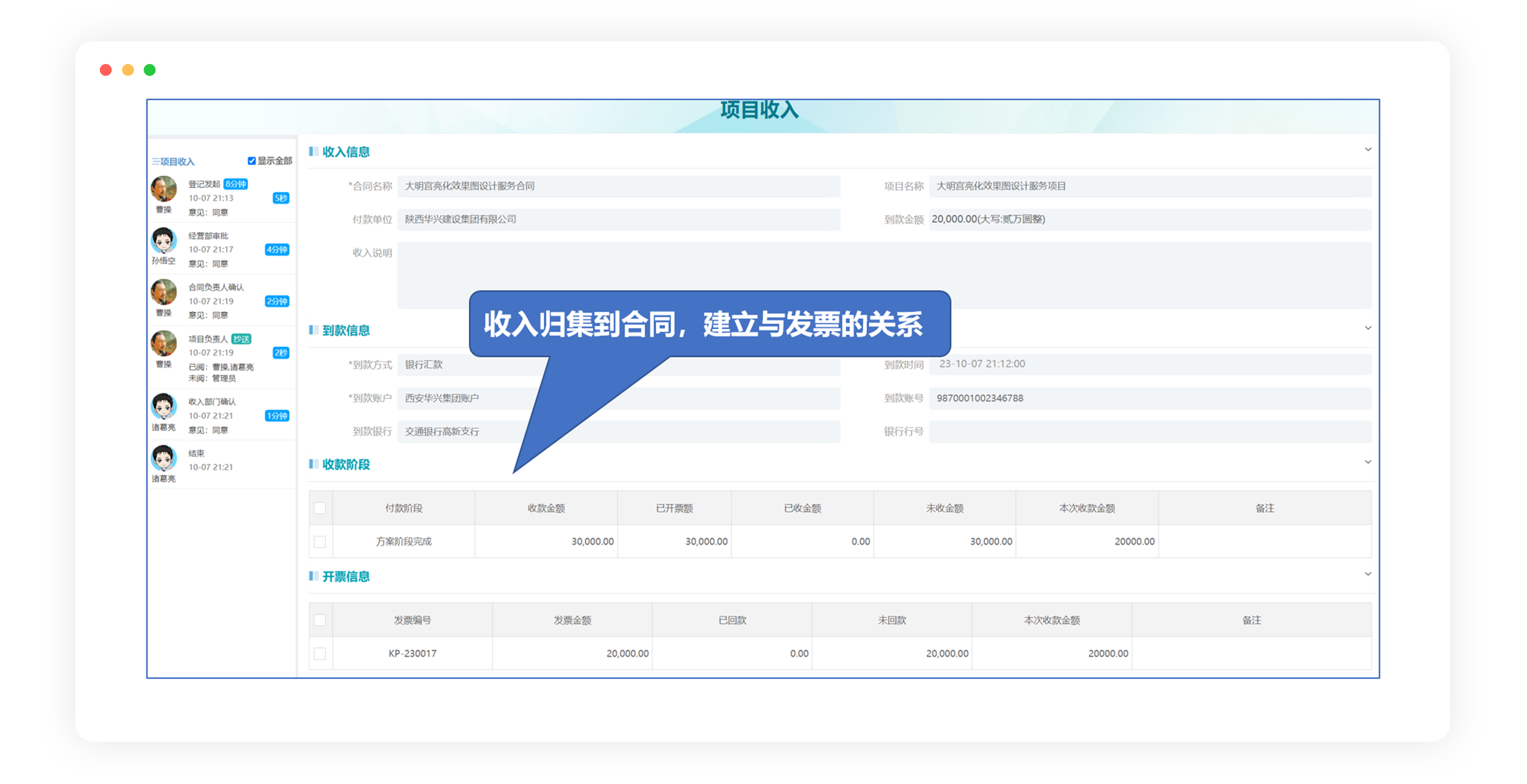Click the green traffic-light dot
Viewport: 1527px width, 784px height.
point(150,69)
